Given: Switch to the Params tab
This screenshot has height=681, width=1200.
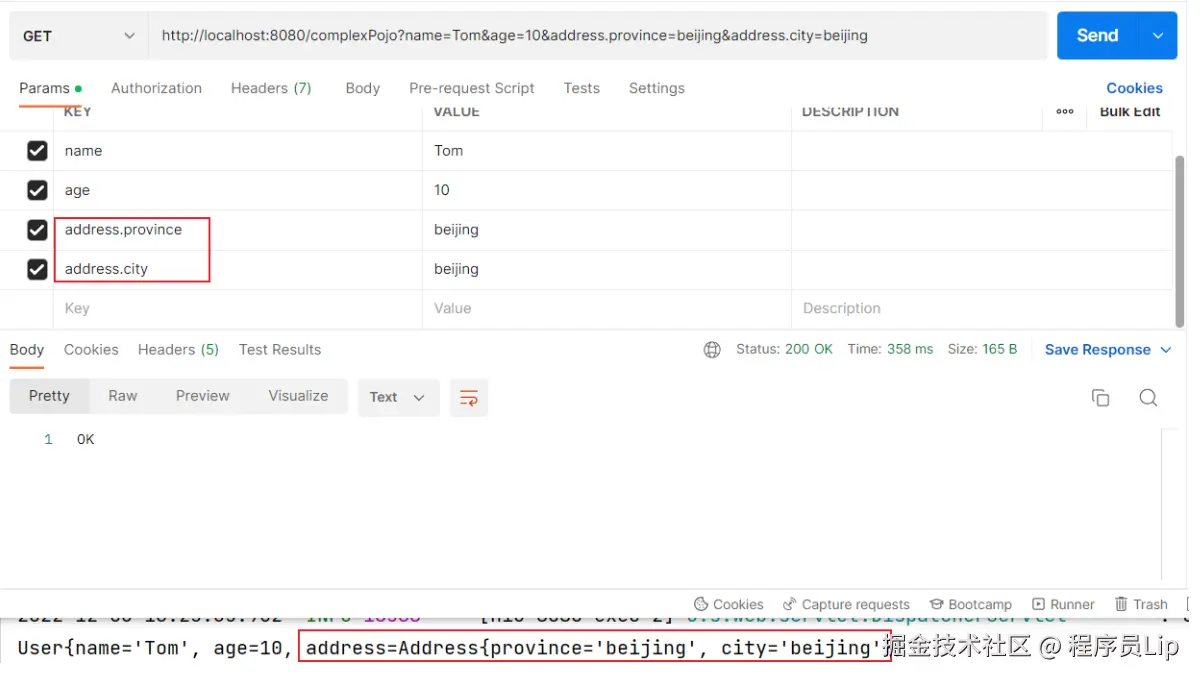Looking at the screenshot, I should [50, 88].
